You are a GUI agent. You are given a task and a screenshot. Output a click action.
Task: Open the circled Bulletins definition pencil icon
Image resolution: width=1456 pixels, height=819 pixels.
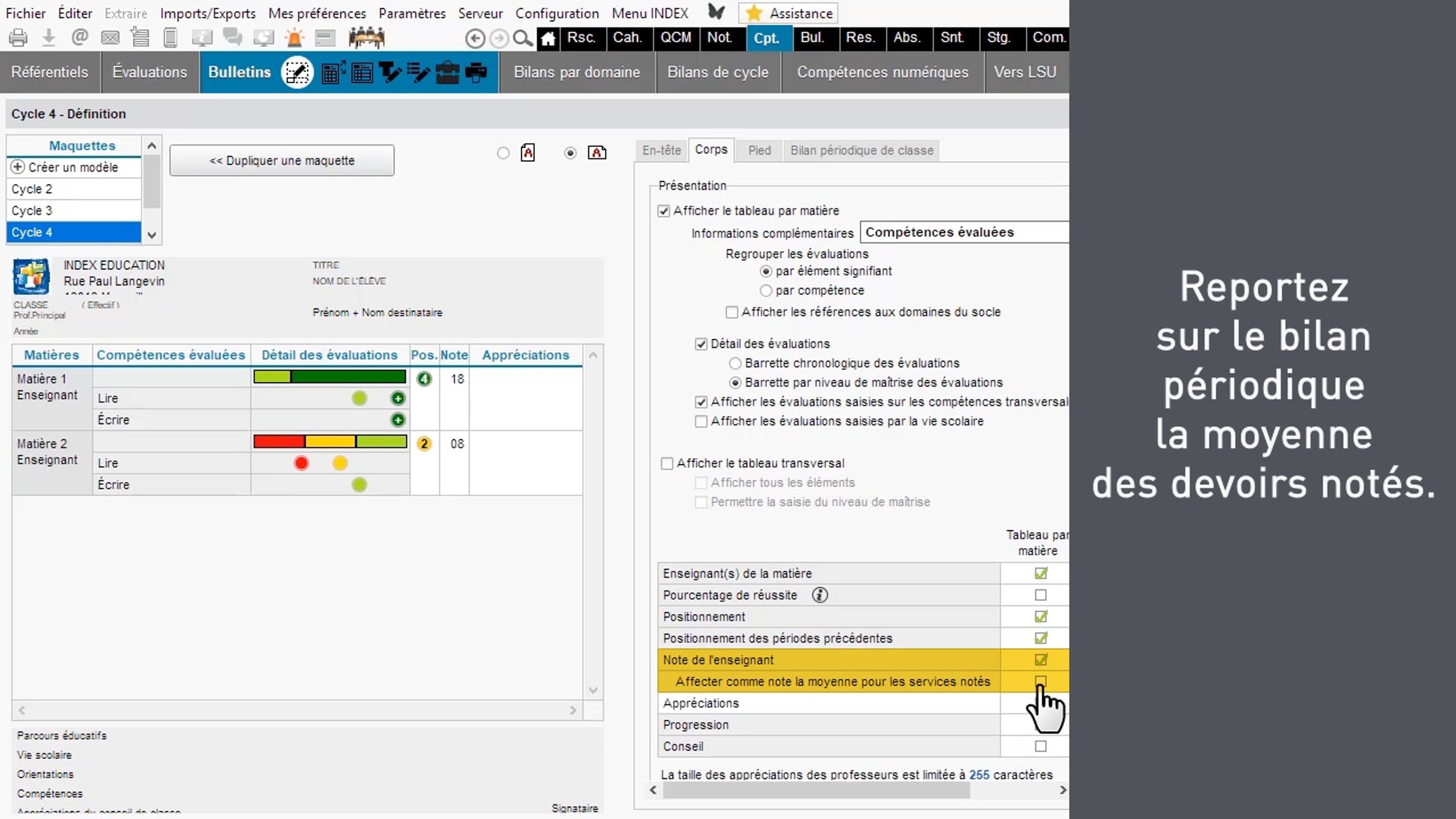pyautogui.click(x=297, y=72)
